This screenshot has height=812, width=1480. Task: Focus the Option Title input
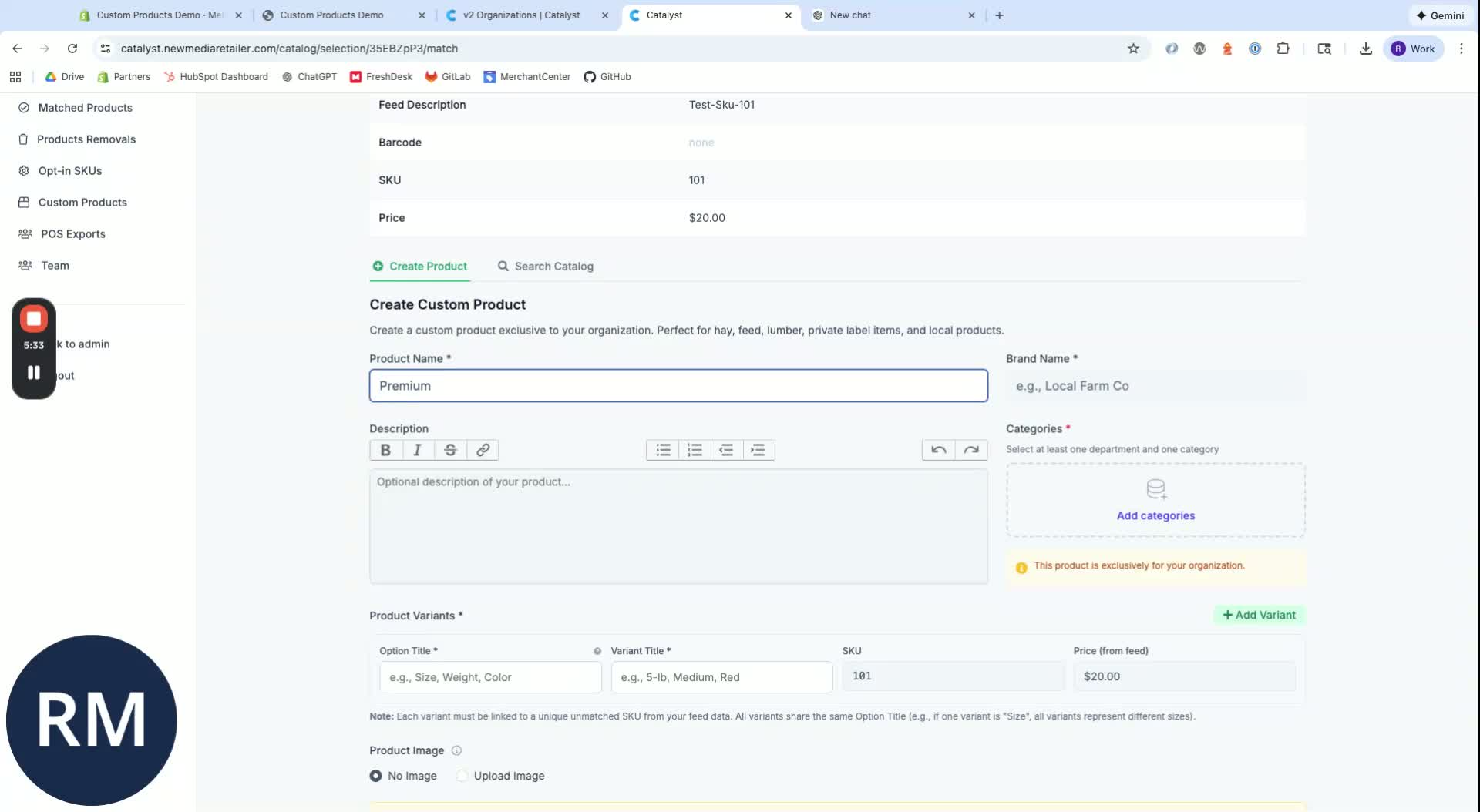[x=490, y=677]
